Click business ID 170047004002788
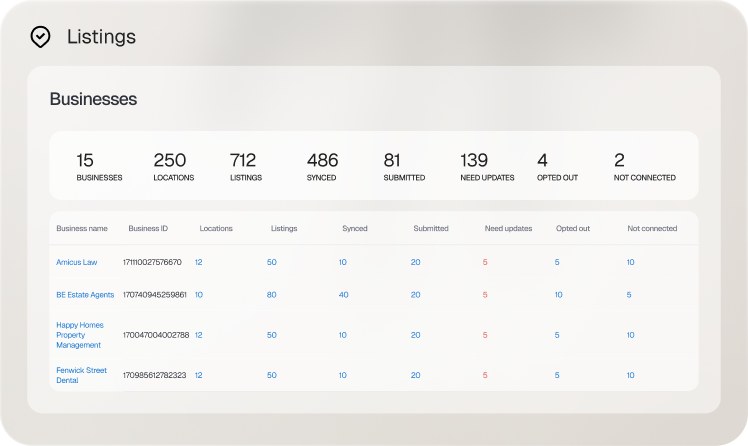This screenshot has height=446, width=748. [x=156, y=335]
